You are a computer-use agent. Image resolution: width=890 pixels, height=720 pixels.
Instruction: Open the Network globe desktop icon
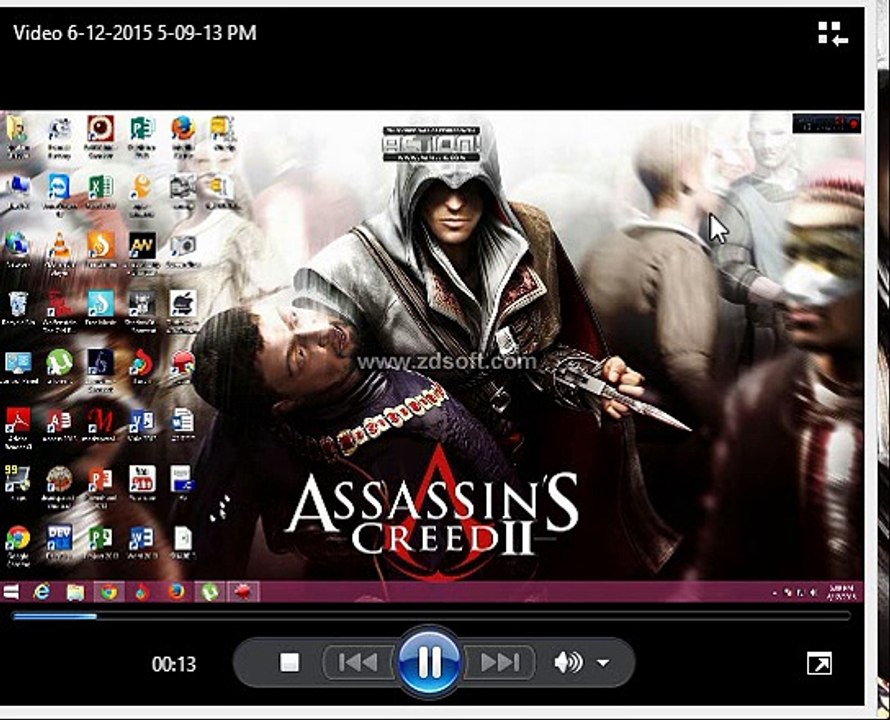(18, 250)
